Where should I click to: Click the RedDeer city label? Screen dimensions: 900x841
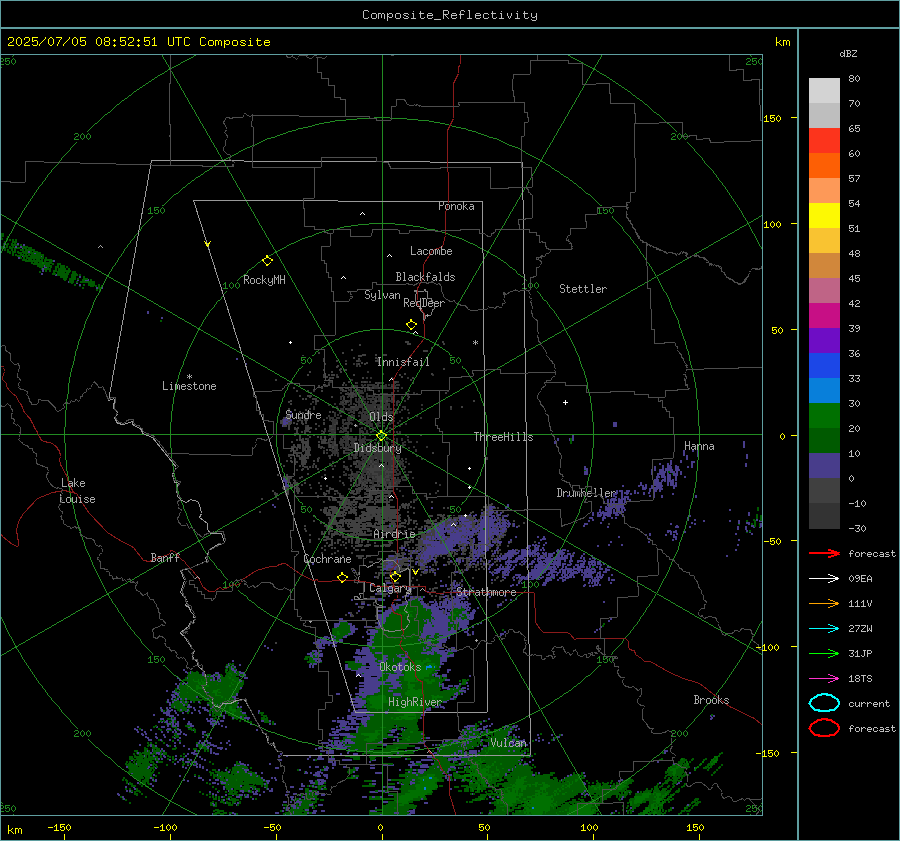pyautogui.click(x=424, y=303)
